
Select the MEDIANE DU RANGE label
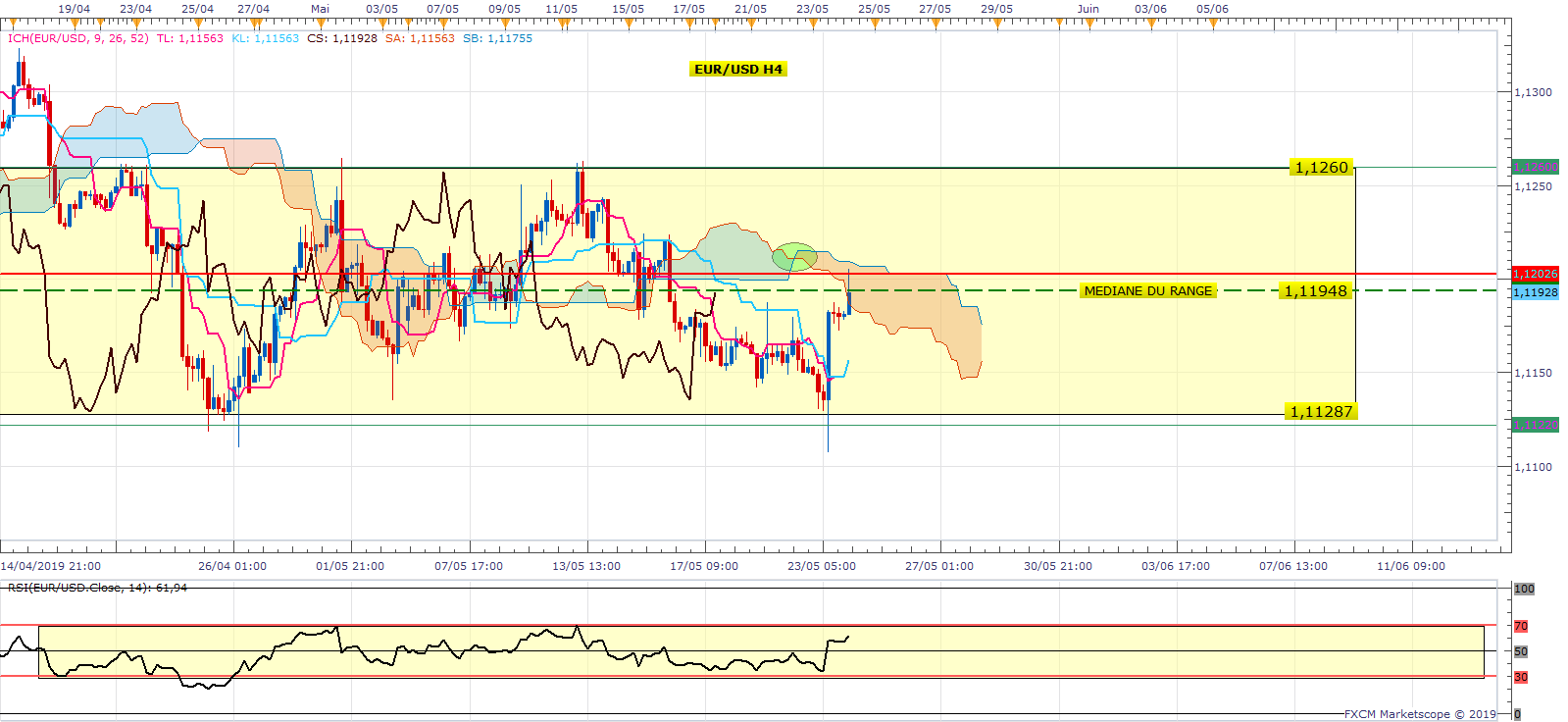[x=1148, y=290]
